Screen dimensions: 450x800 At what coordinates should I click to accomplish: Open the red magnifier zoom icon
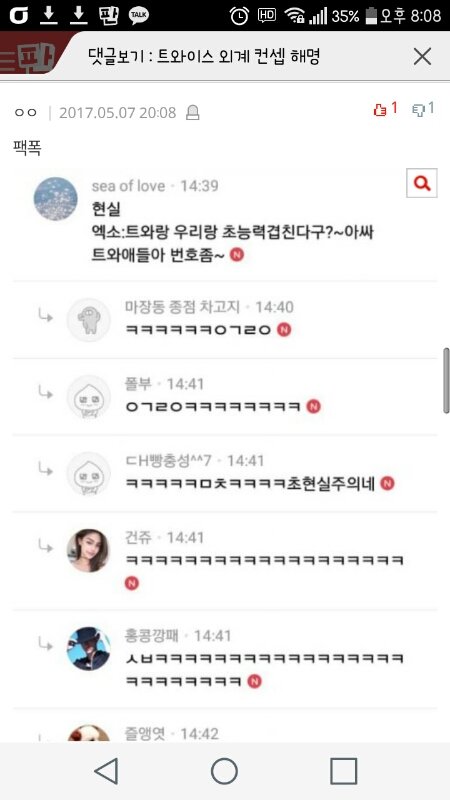click(x=422, y=183)
